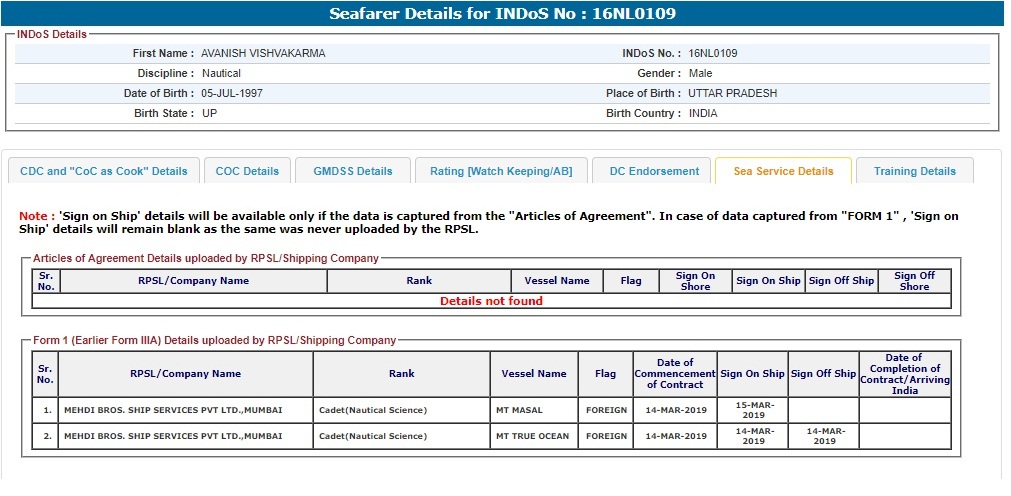The width and height of the screenshot is (1011, 496).
Task: Click the first name value AVANISH VISHVAKARMA
Action: (x=263, y=53)
